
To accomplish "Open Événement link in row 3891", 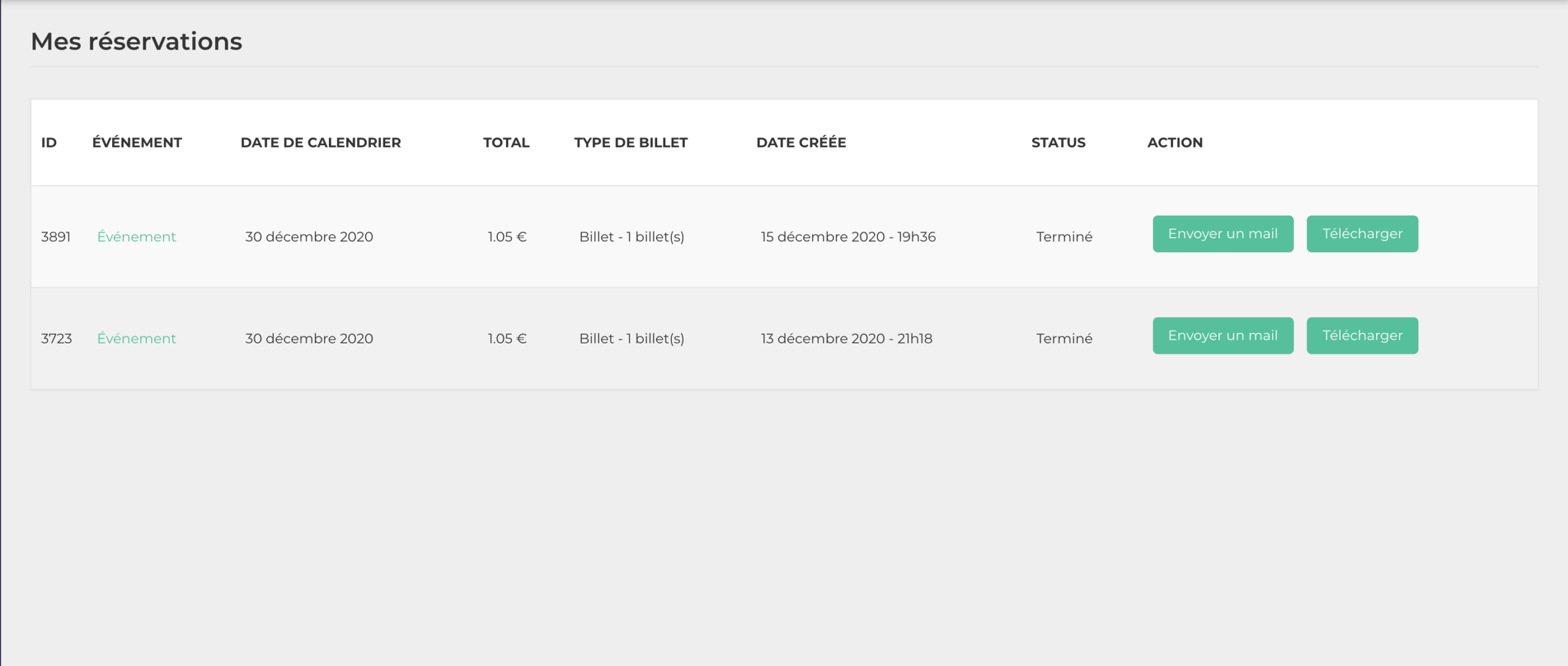I will coord(137,237).
